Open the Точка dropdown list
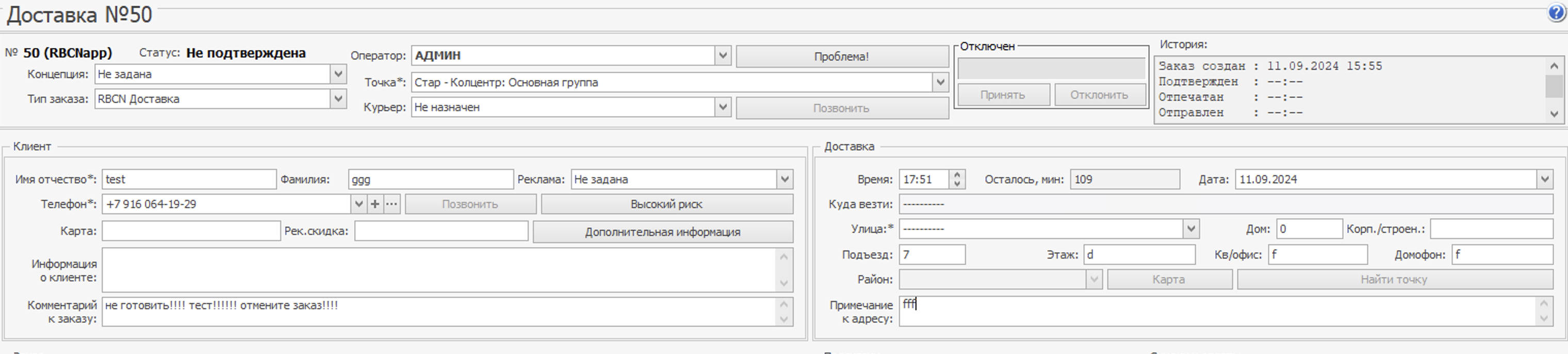 click(940, 82)
